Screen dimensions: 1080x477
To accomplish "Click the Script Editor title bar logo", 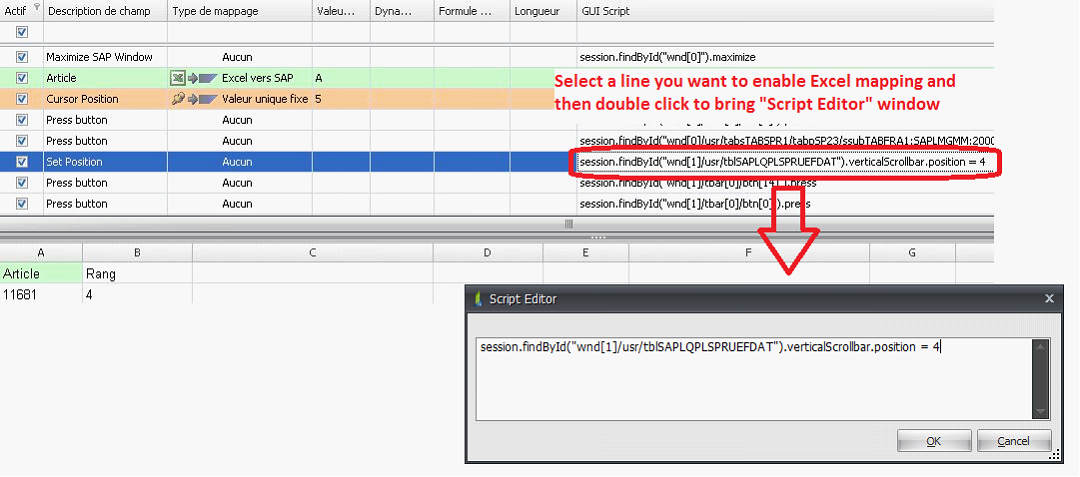I will point(478,298).
